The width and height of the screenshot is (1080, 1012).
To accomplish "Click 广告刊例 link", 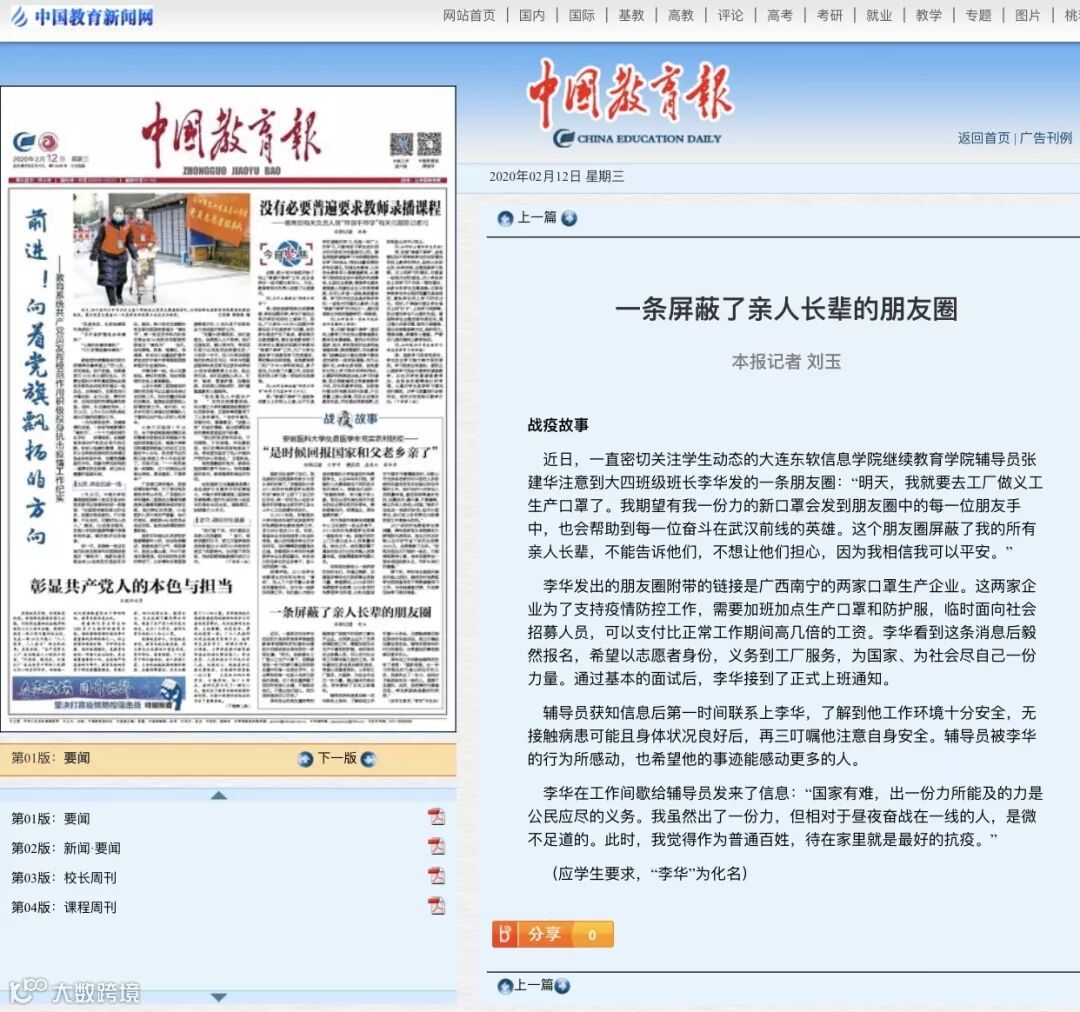I will tap(1046, 138).
